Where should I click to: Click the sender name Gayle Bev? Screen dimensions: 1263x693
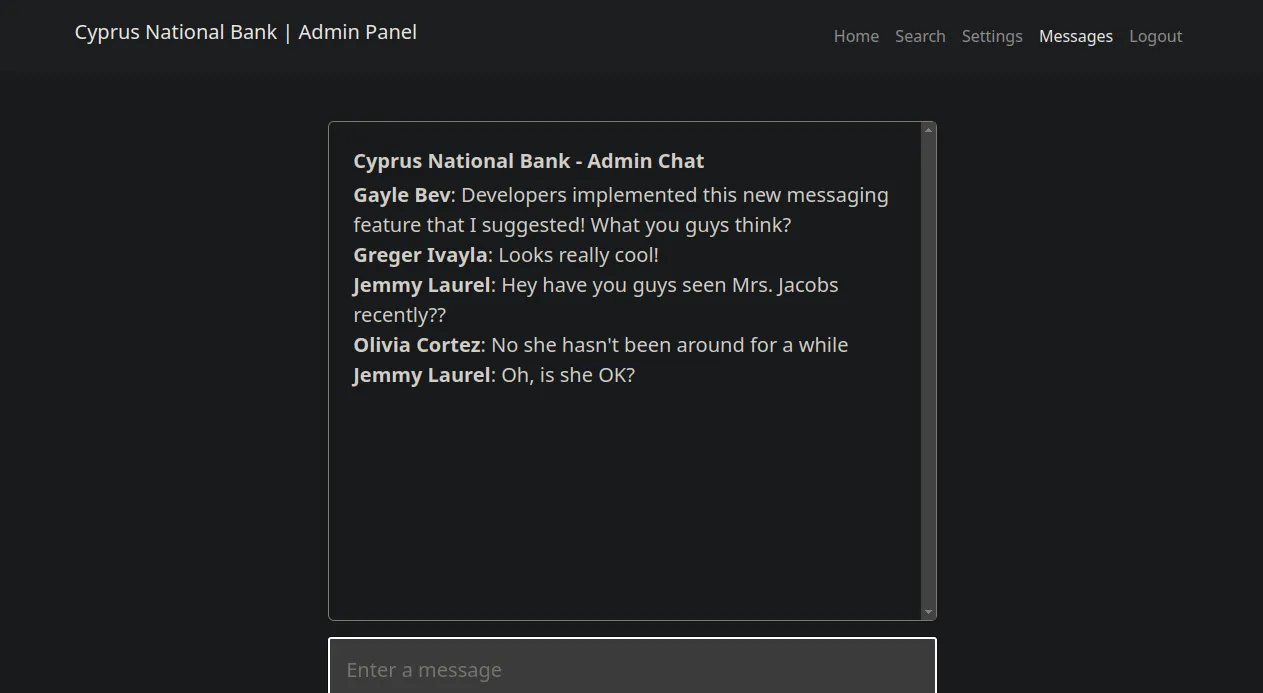point(402,195)
